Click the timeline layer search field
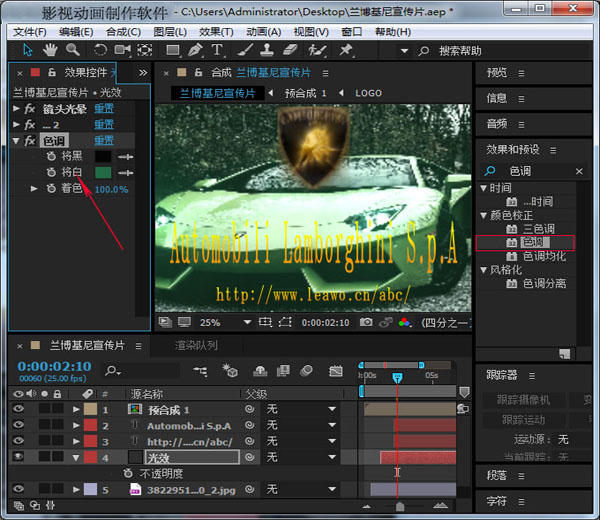Viewport: 600px width, 520px height. 140,370
